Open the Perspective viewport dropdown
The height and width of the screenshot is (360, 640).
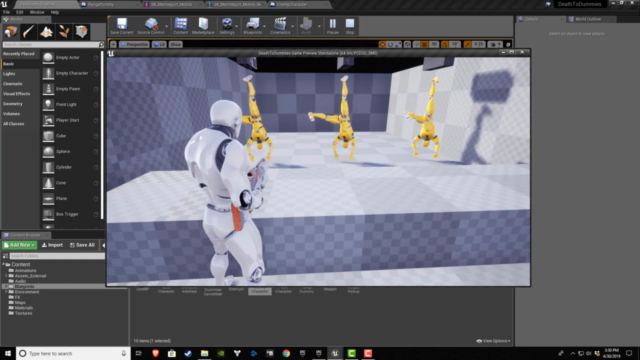[x=135, y=44]
